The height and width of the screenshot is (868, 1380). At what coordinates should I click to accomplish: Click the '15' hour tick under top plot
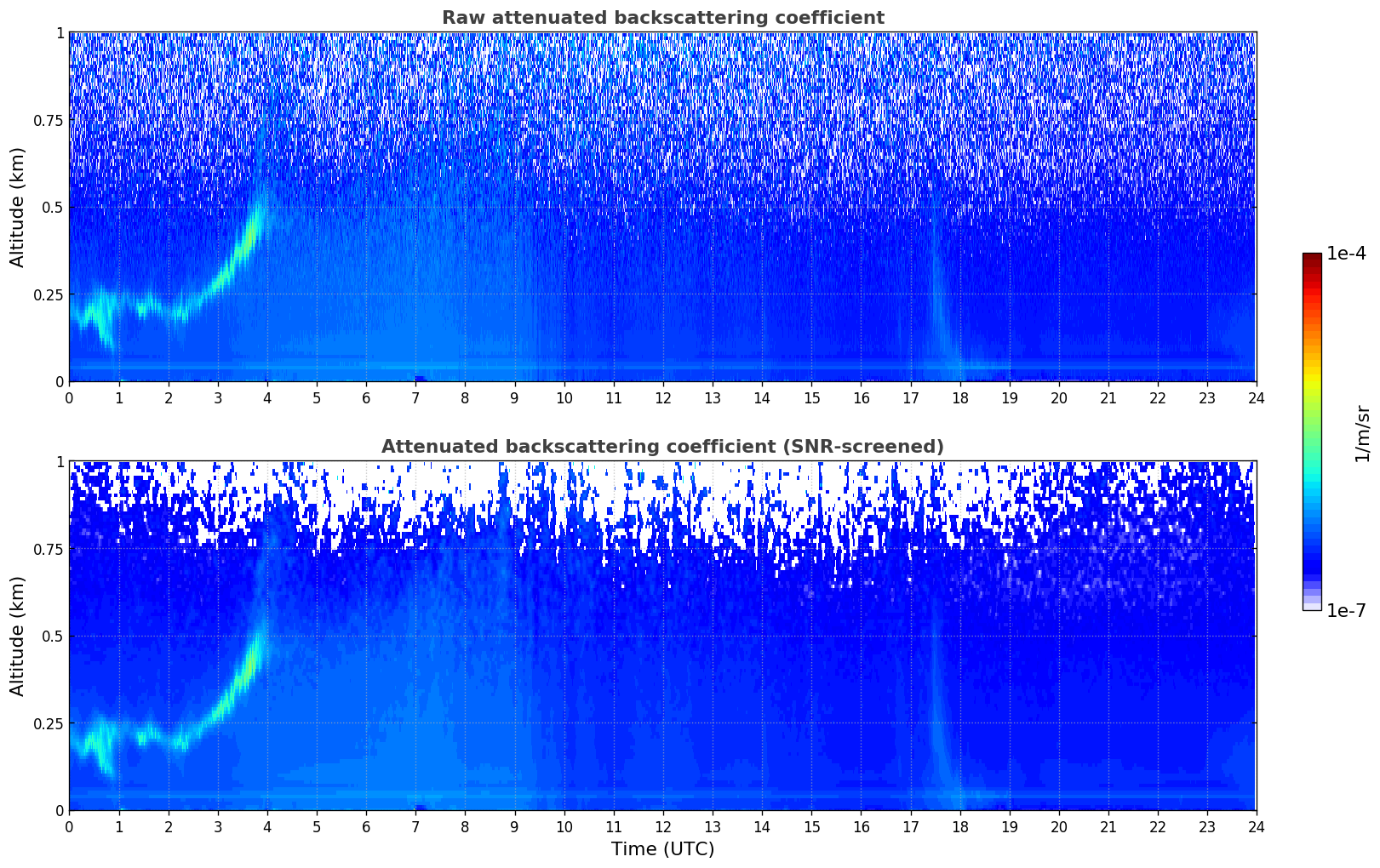[811, 397]
